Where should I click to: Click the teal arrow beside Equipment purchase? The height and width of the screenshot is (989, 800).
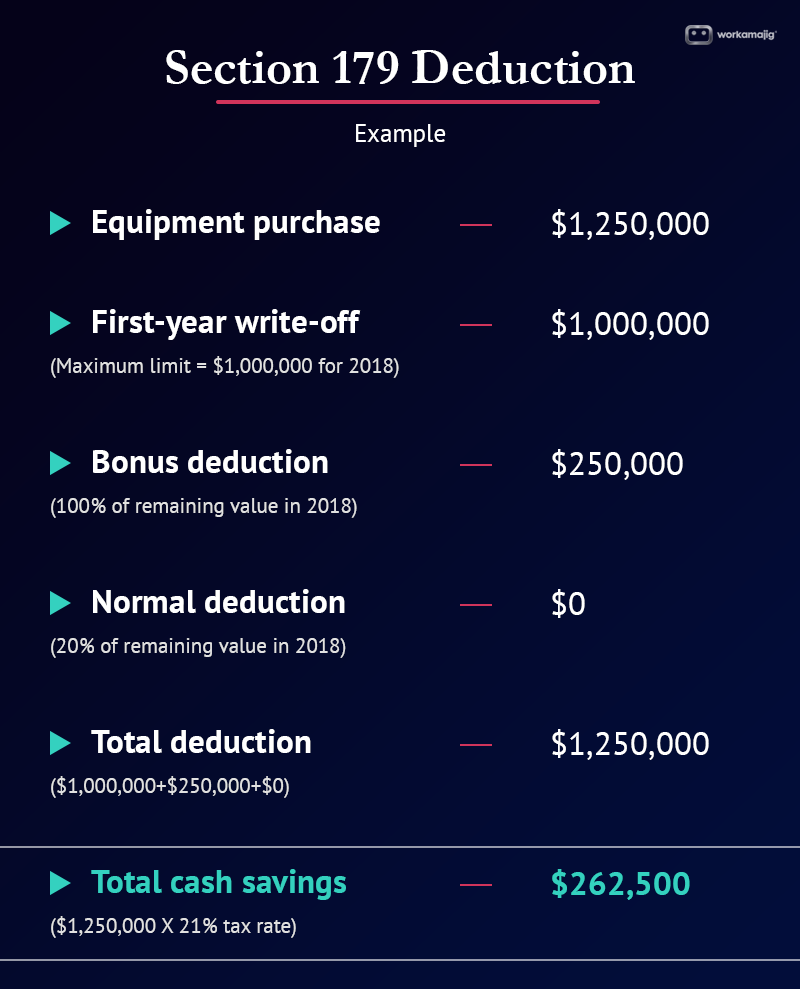(x=60, y=223)
